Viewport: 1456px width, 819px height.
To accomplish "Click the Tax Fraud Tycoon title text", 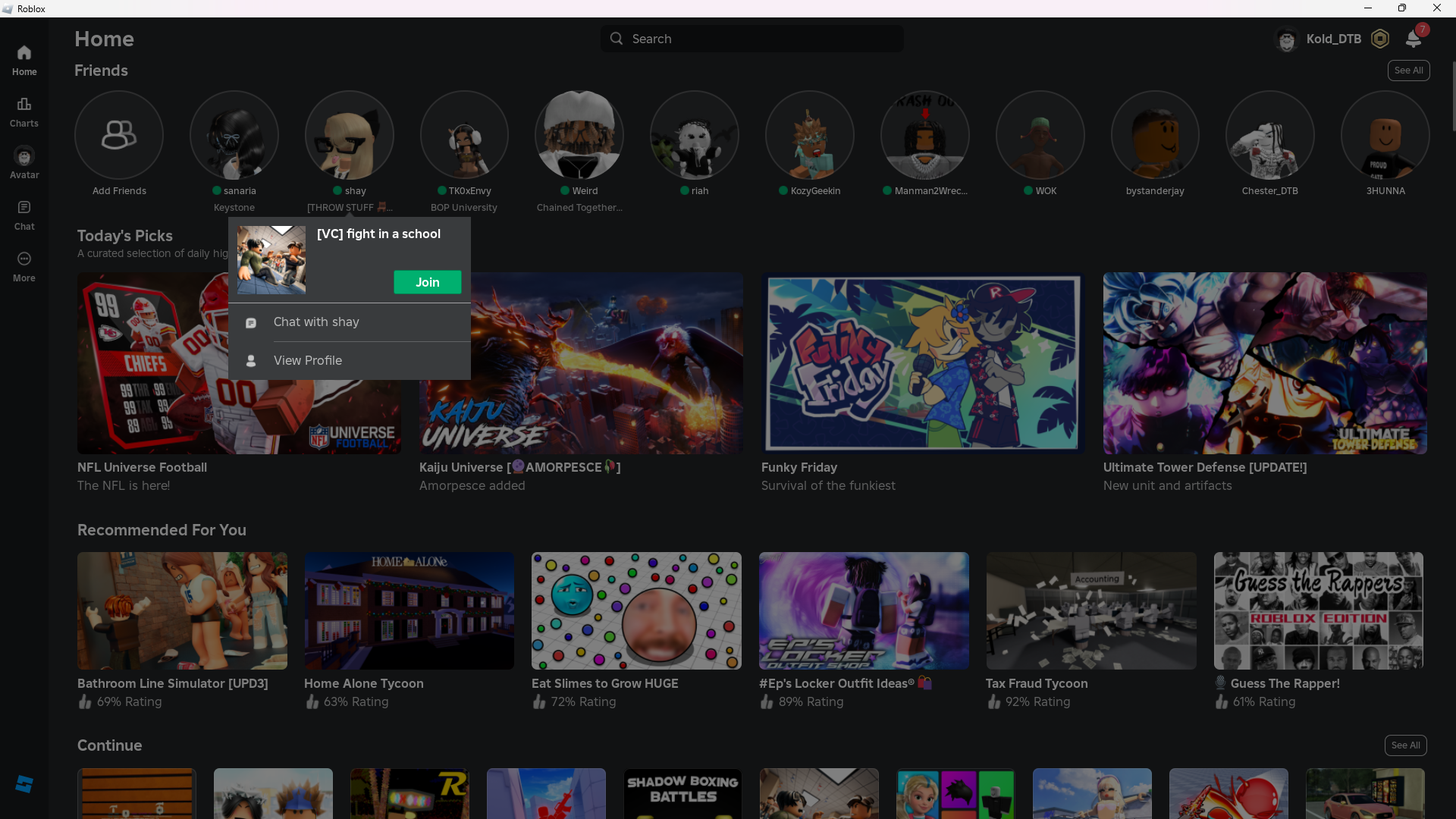I will click(x=1037, y=684).
